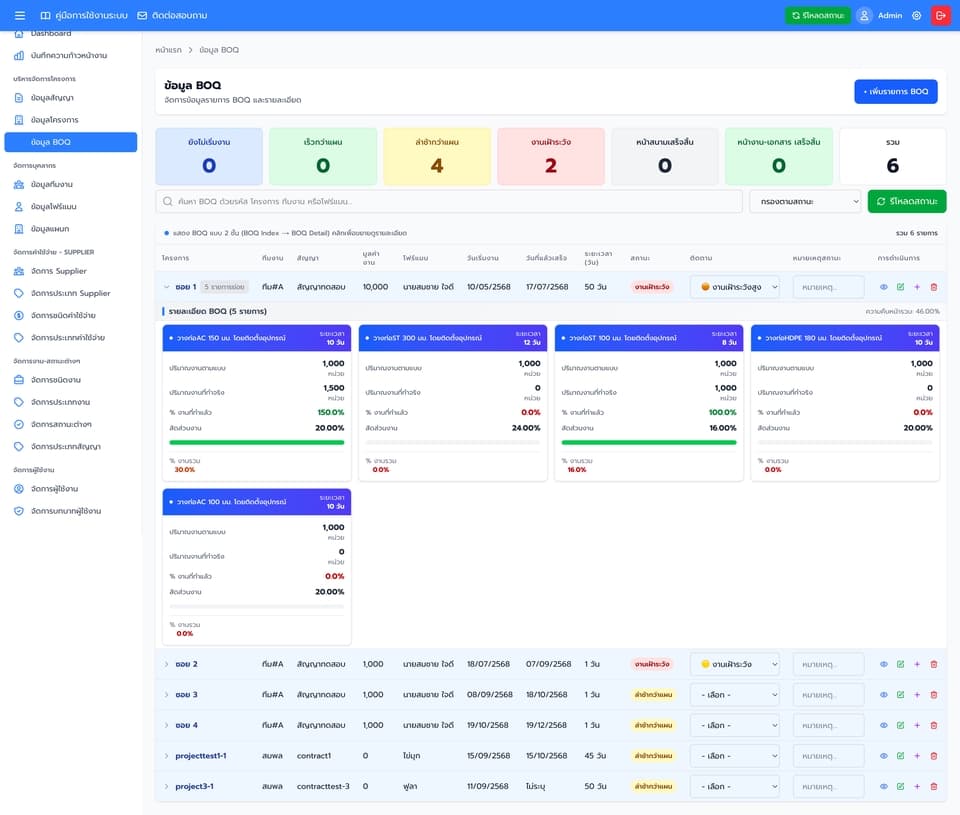Expand the project3-1 row

pyautogui.click(x=167, y=786)
